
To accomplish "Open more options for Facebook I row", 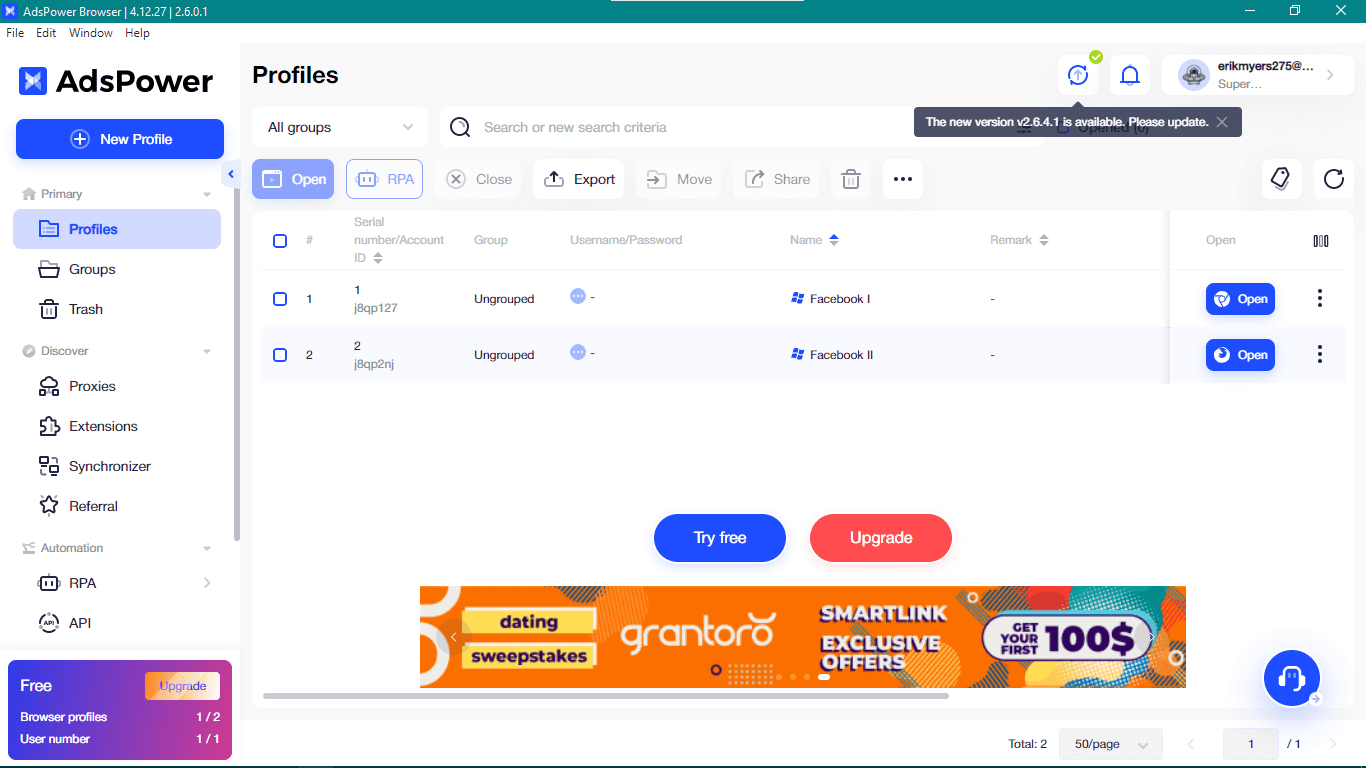I will click(1320, 299).
